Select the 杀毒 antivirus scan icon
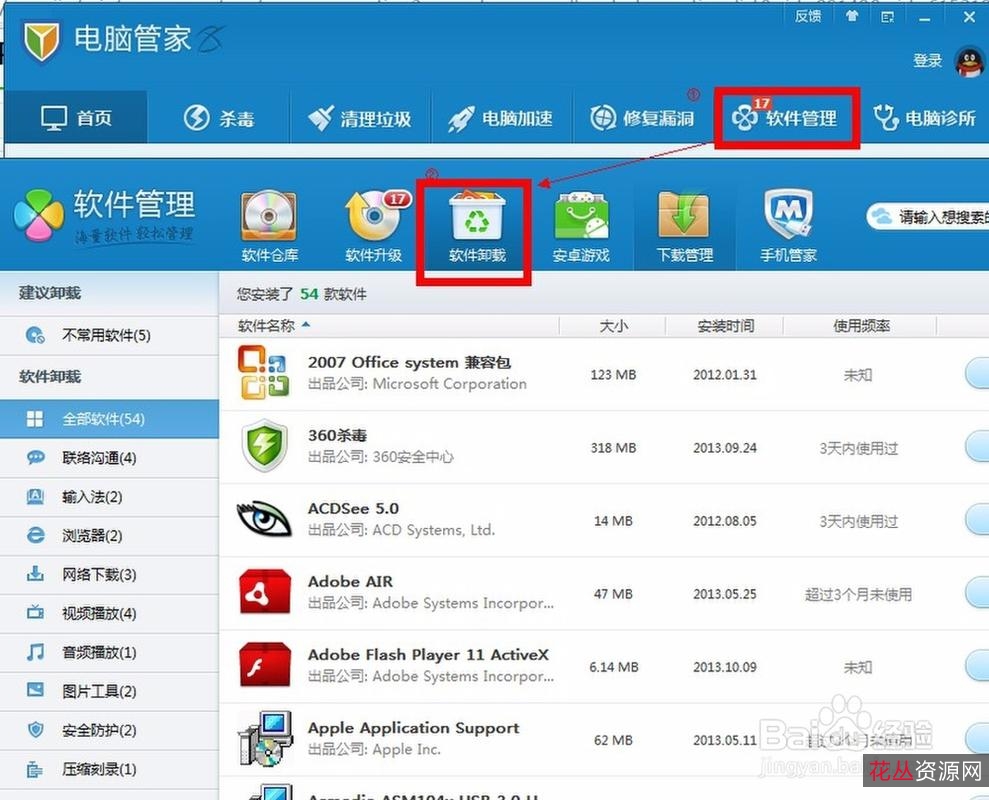This screenshot has width=989, height=800. tap(220, 116)
